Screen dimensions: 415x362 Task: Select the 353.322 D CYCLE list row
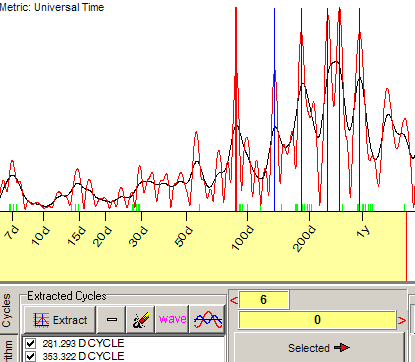(x=123, y=356)
